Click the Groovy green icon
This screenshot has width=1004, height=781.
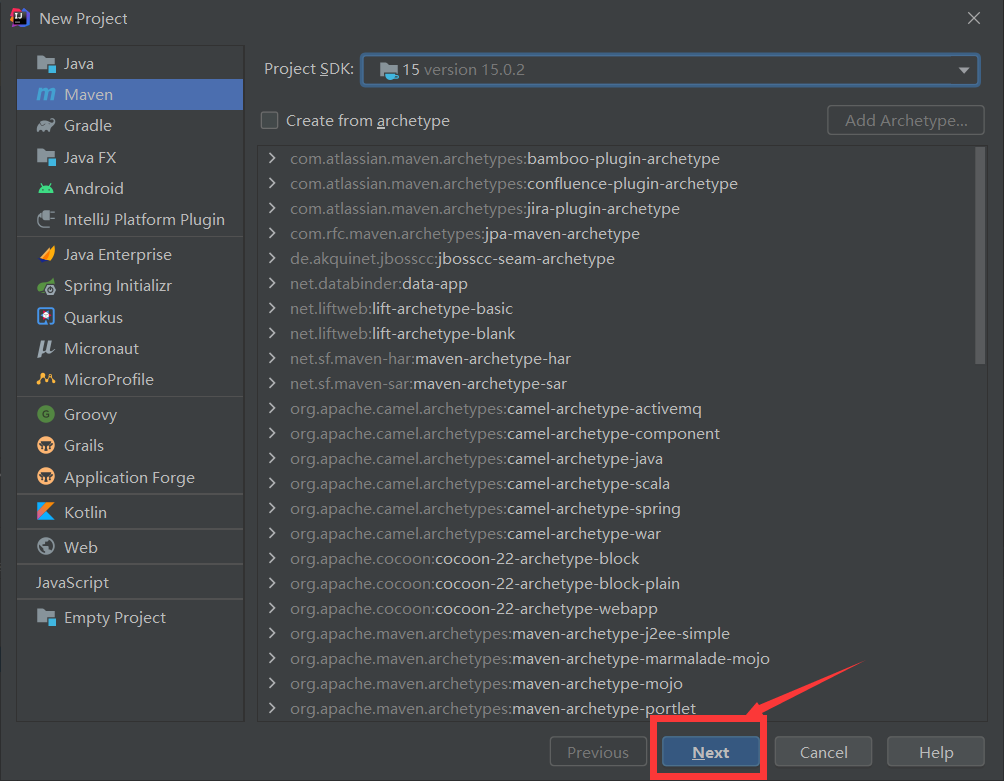(46, 414)
